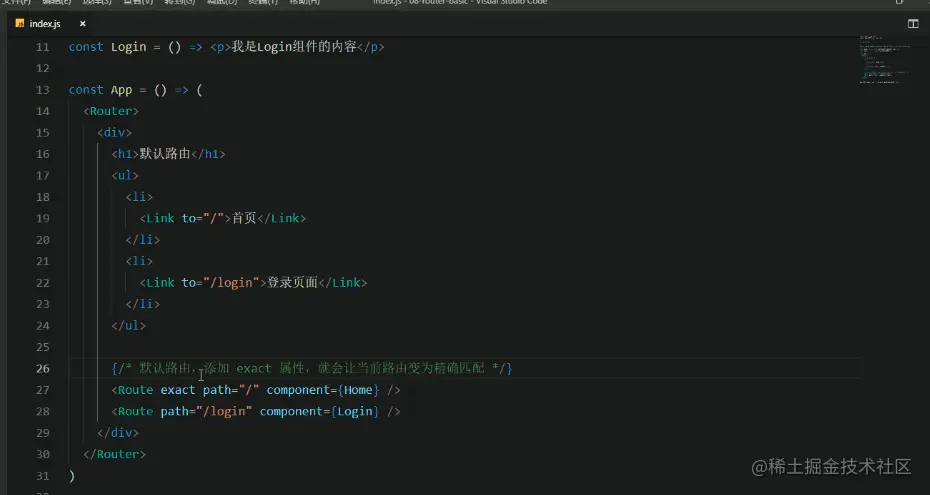This screenshot has height=495, width=930.
Task: Click the <li> tag on line 18
Action: pos(139,197)
